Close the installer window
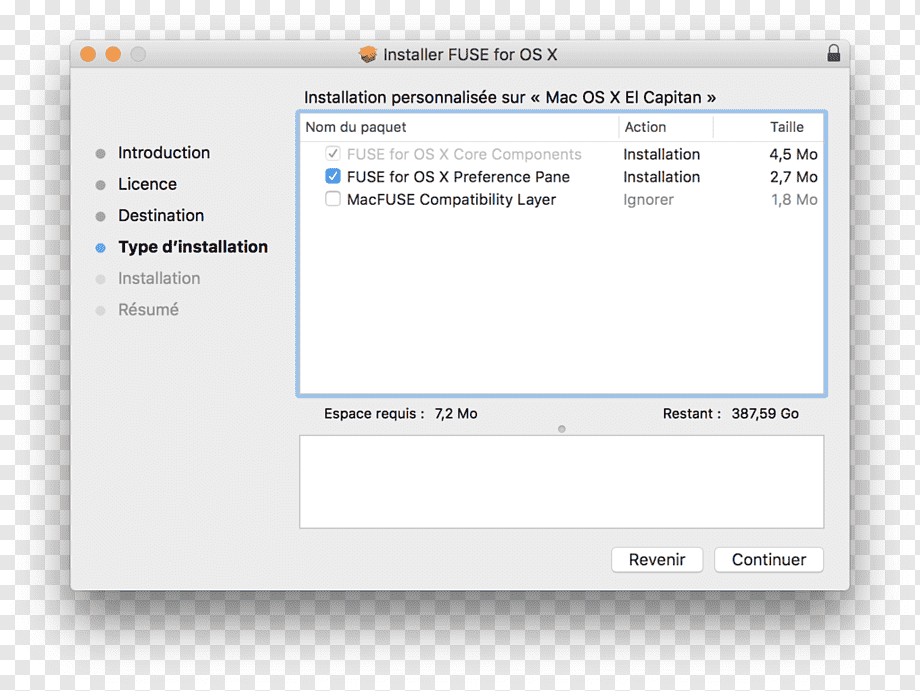Image resolution: width=920 pixels, height=691 pixels. [x=88, y=54]
